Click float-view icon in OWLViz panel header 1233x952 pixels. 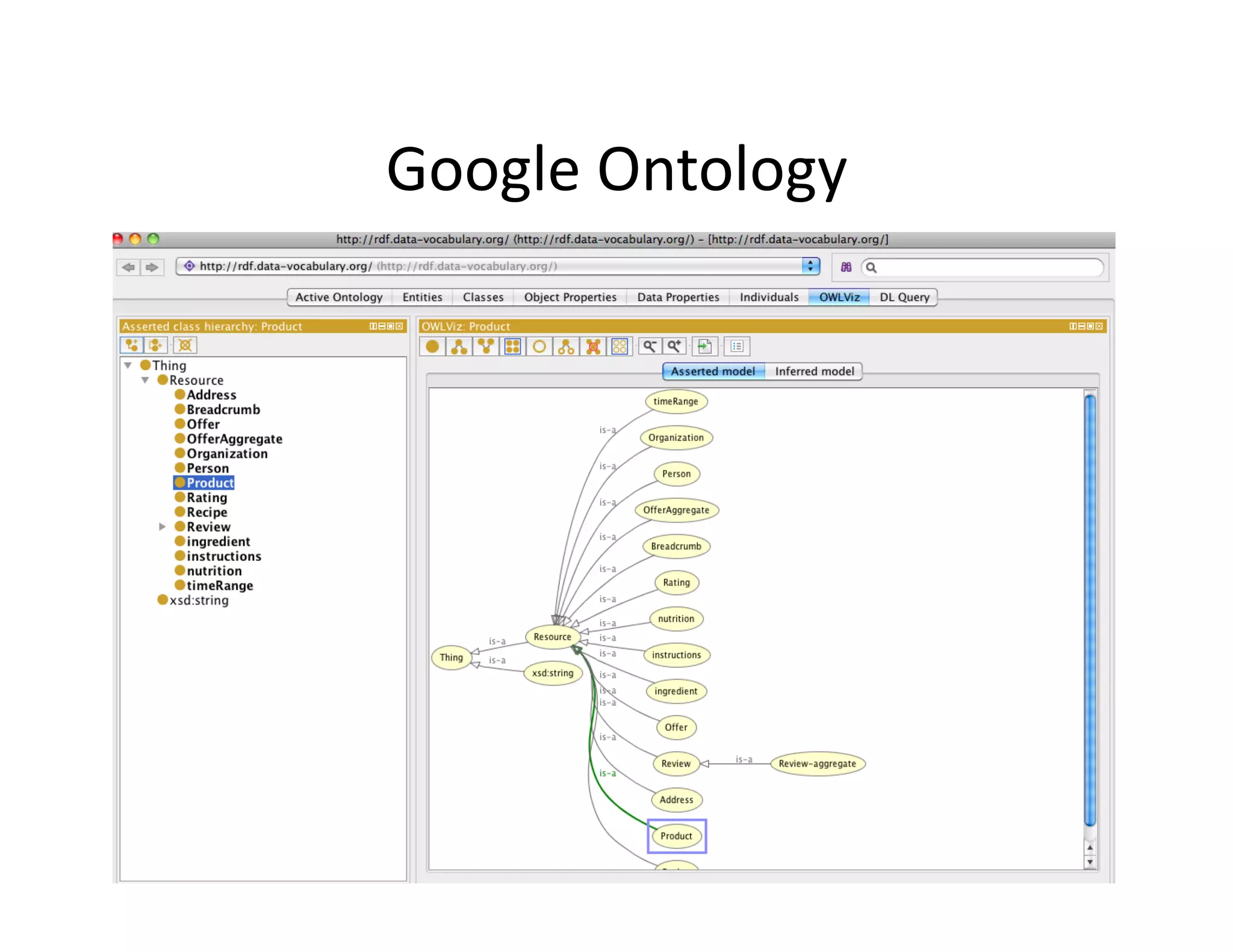point(1090,326)
